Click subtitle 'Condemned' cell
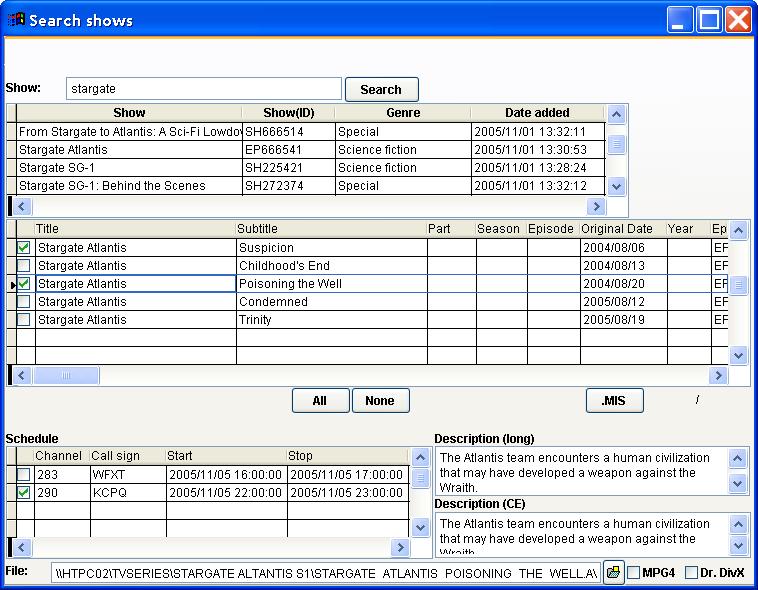The width and height of the screenshot is (758, 590). [x=332, y=302]
